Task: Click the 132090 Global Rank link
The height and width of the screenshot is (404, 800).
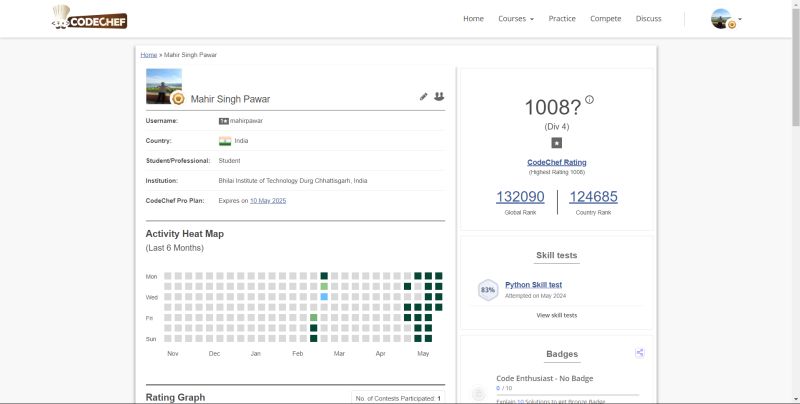Action: click(520, 197)
